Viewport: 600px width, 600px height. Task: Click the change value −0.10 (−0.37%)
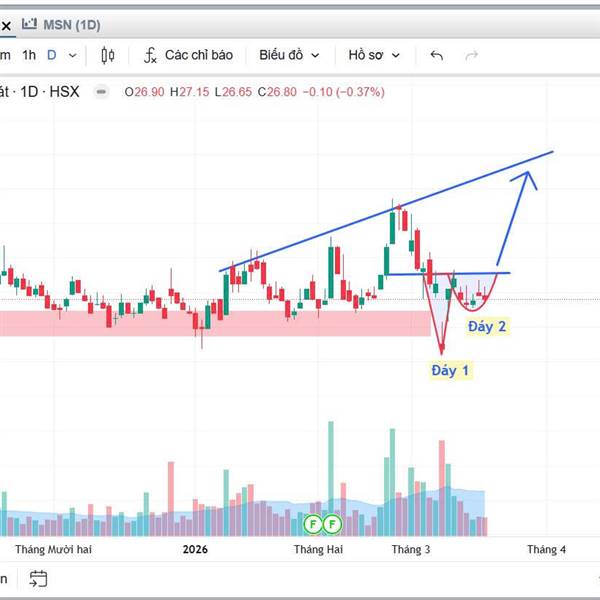click(344, 92)
